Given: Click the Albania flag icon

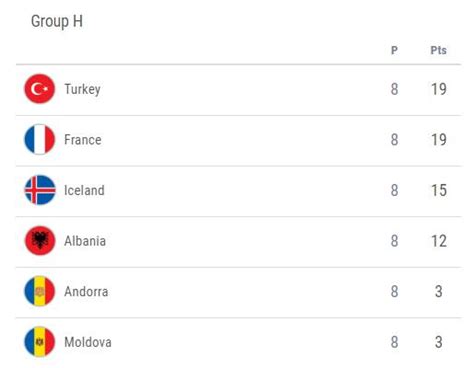Looking at the screenshot, I should (40, 241).
